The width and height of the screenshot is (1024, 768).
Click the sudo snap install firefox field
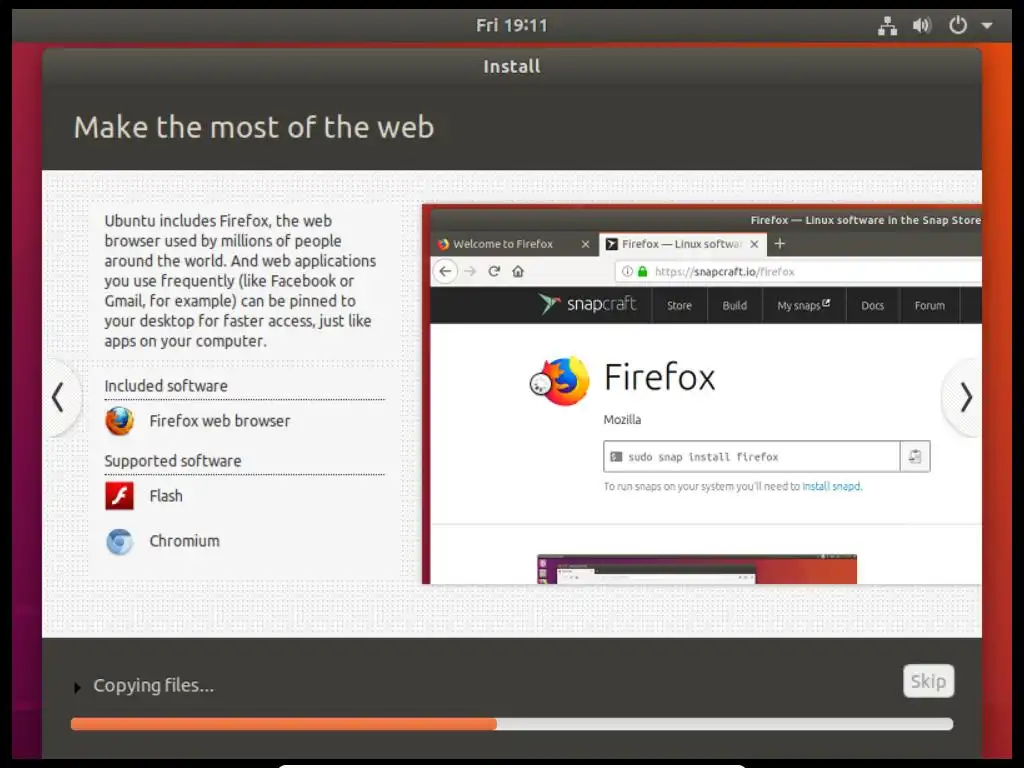pyautogui.click(x=752, y=456)
